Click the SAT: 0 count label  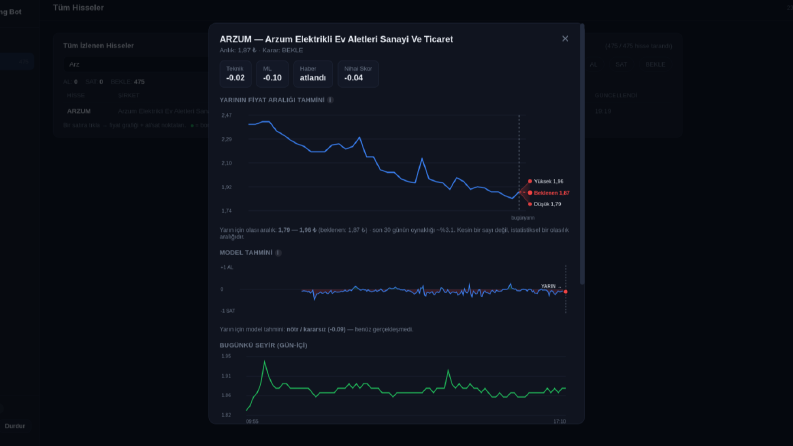click(x=94, y=82)
